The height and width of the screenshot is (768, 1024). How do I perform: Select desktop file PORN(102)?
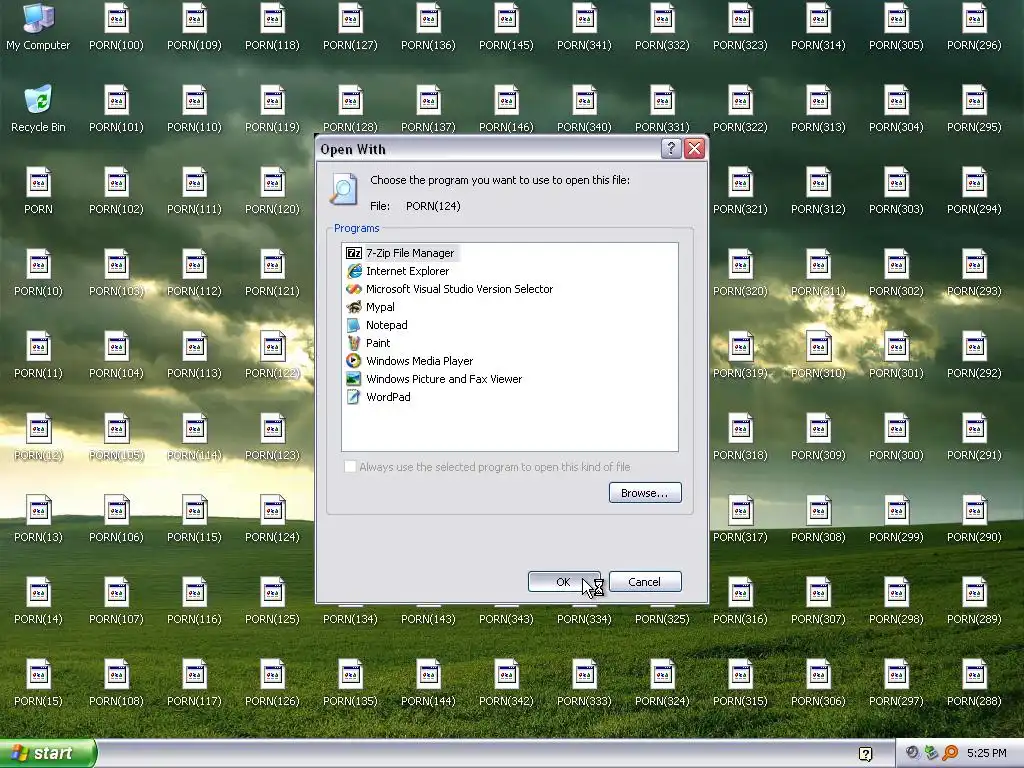click(x=116, y=191)
